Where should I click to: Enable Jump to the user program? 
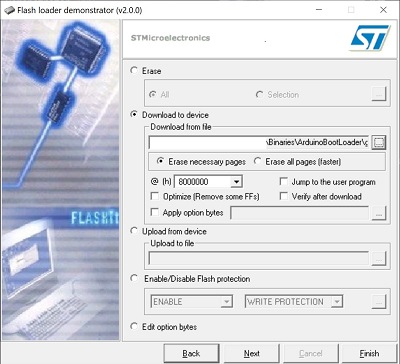click(x=284, y=182)
